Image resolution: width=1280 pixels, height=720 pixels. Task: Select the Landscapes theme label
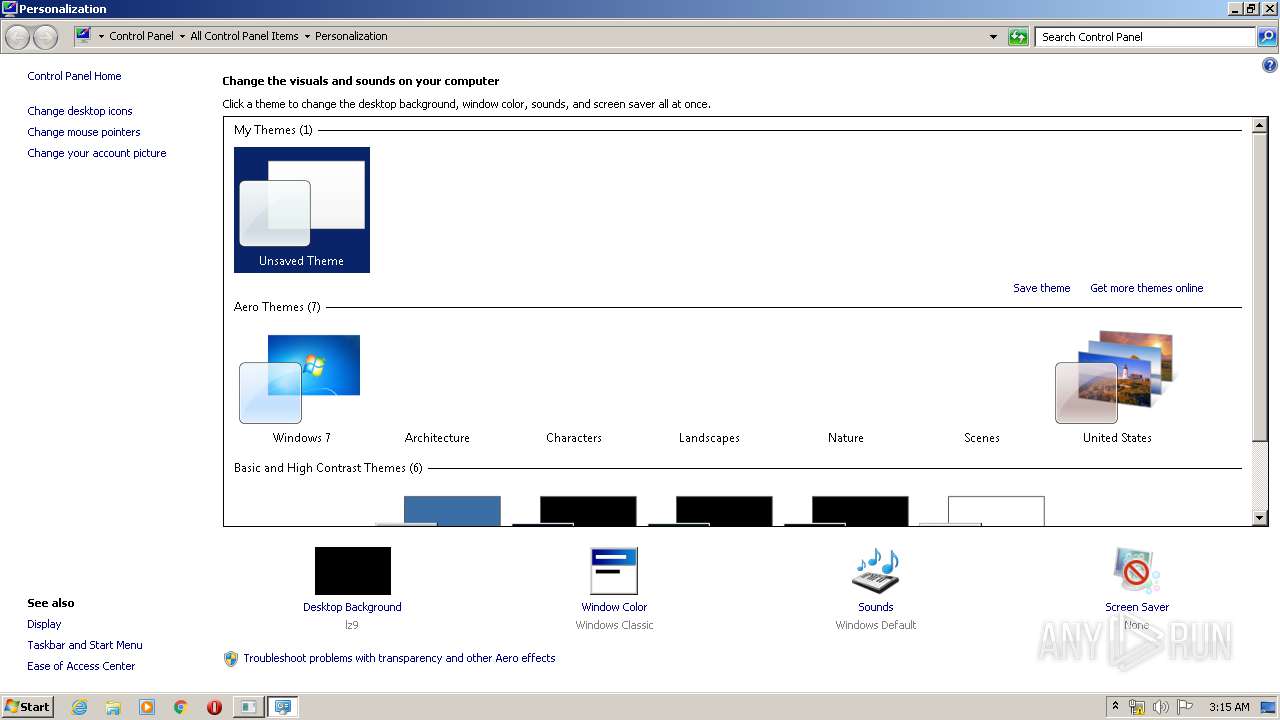[x=709, y=438]
